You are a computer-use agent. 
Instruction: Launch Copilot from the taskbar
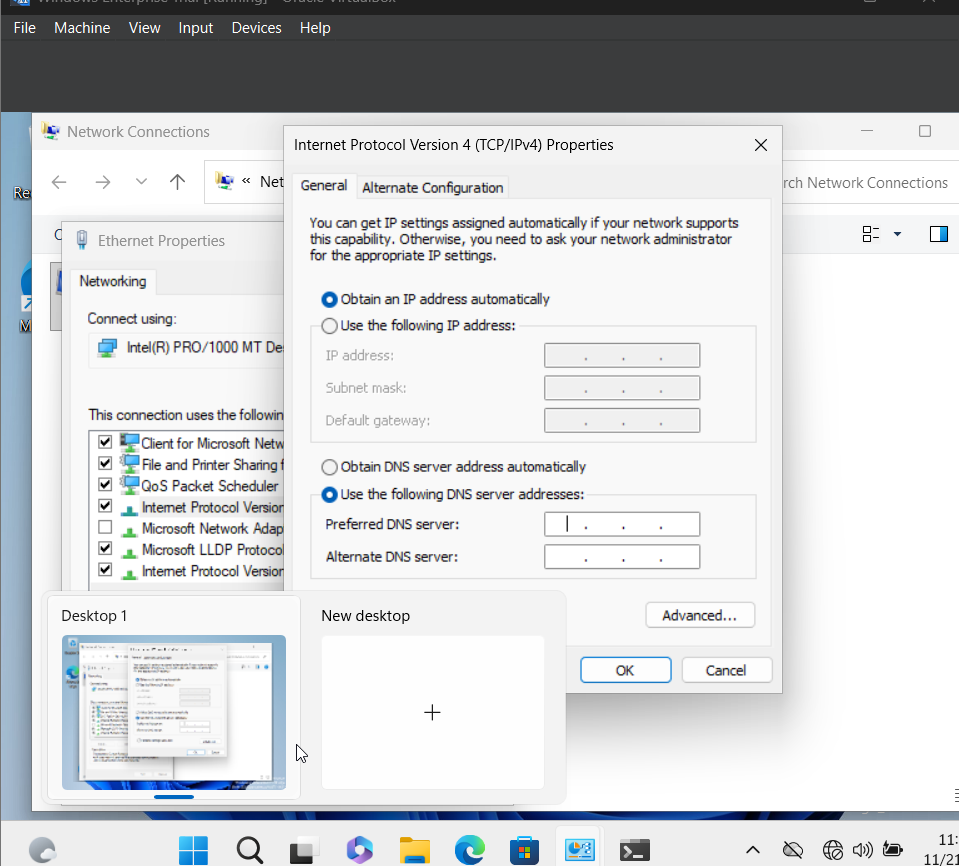coord(359,849)
